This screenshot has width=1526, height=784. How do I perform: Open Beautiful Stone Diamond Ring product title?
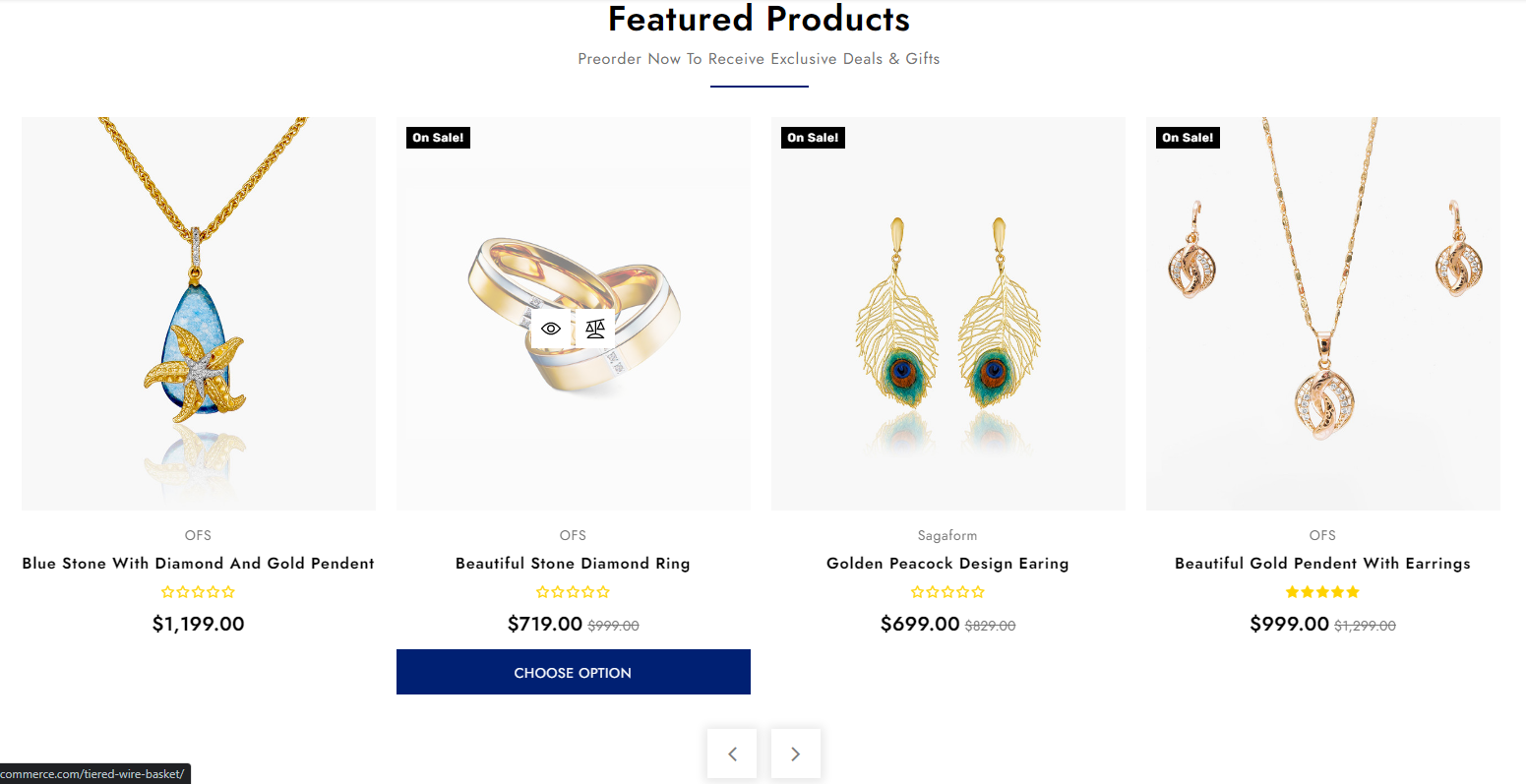(573, 564)
